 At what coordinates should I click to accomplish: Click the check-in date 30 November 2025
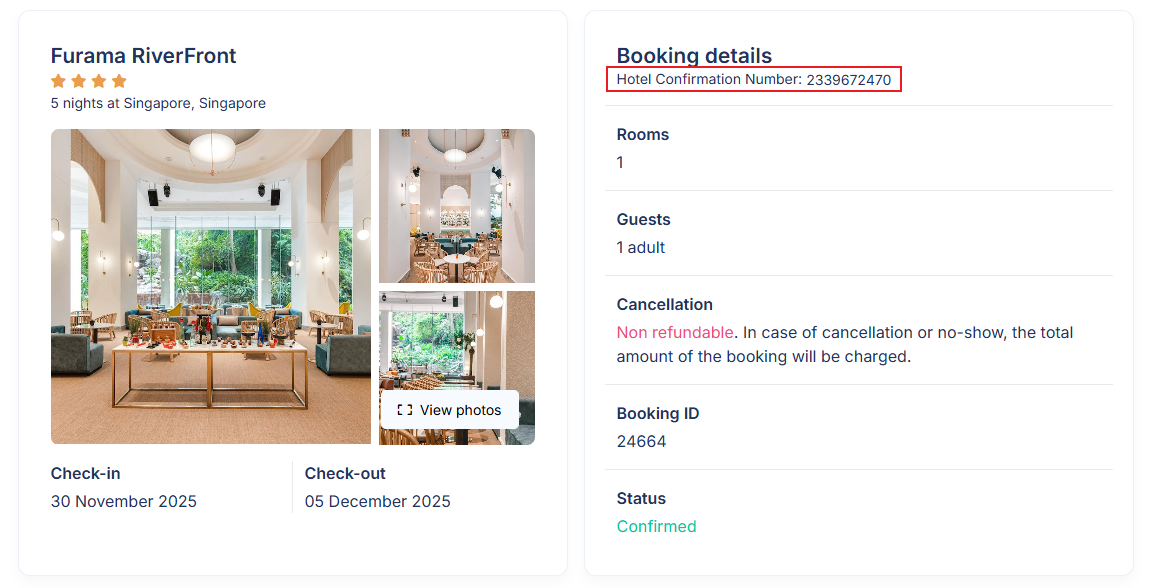point(124,501)
